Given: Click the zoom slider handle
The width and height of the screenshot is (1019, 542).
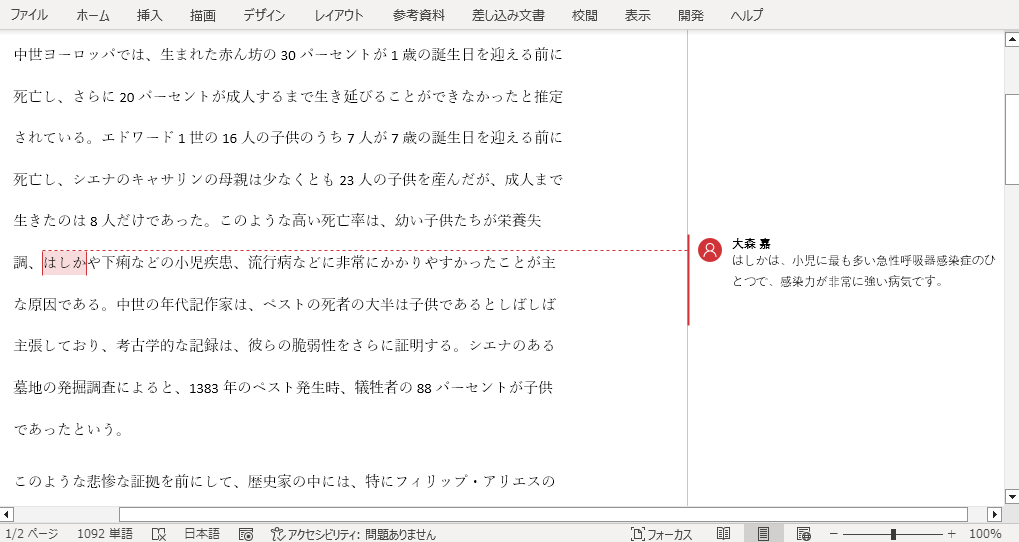Looking at the screenshot, I should pyautogui.click(x=893, y=534).
